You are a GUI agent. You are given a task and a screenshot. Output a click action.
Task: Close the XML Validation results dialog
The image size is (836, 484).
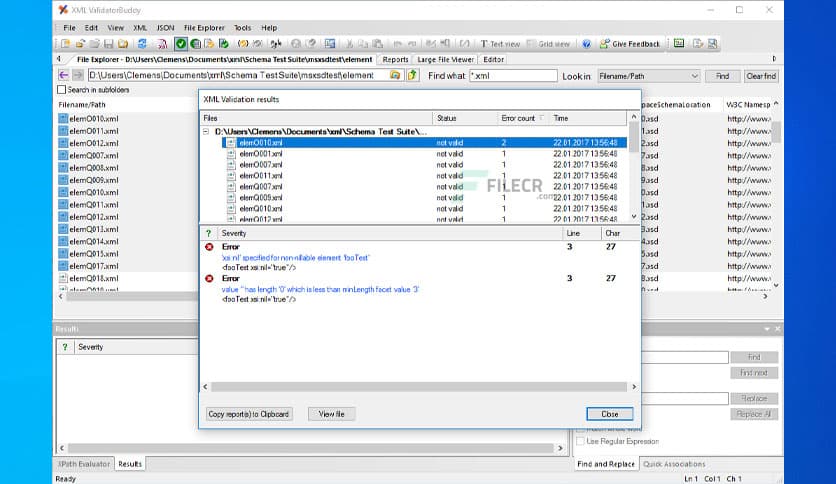point(609,414)
